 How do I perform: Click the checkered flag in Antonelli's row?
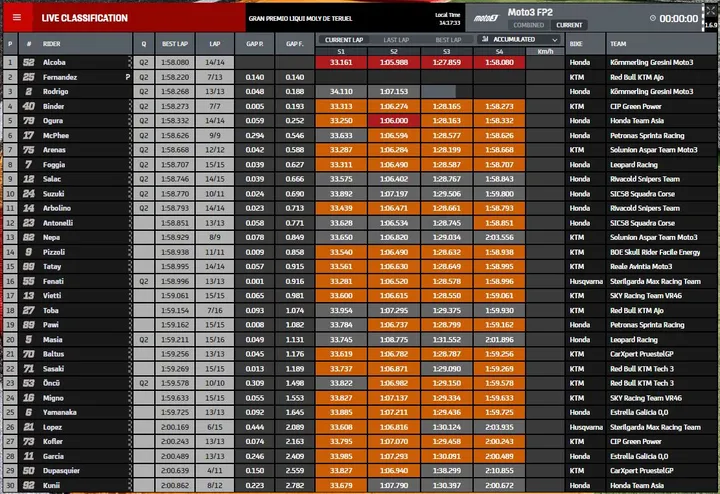(x=130, y=223)
